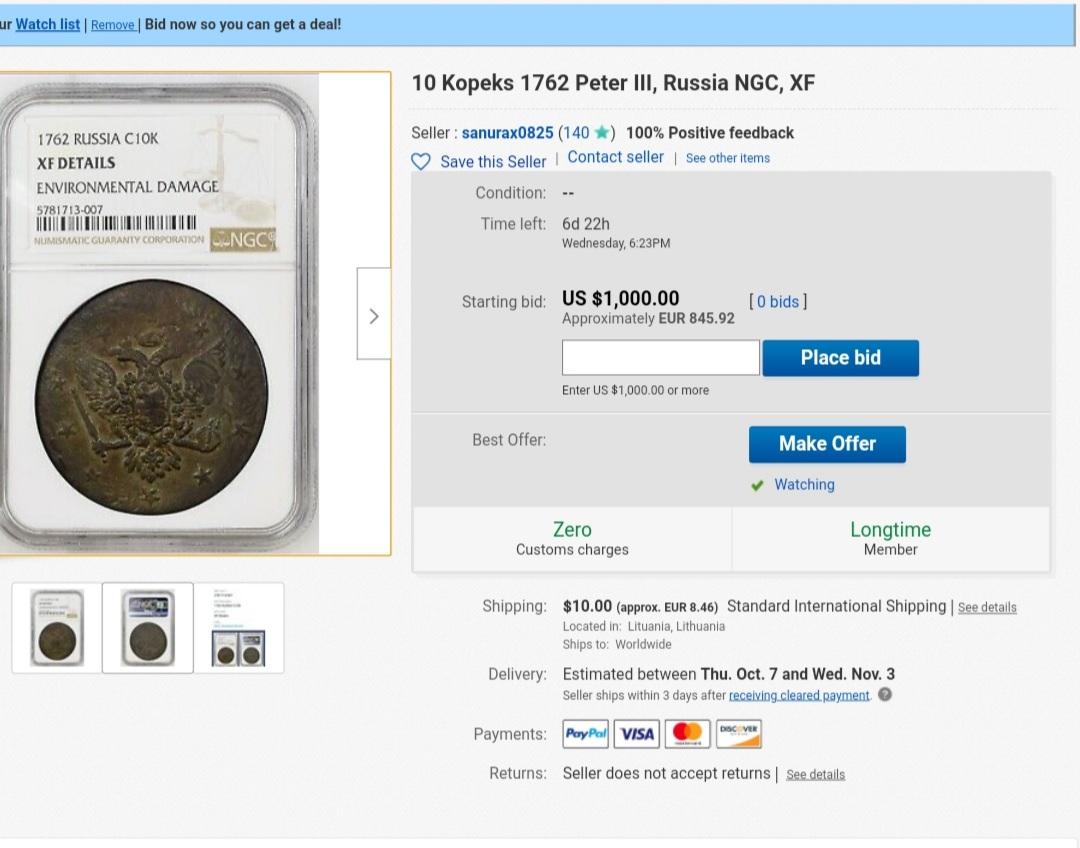
Task: Click the heart icon to save seller
Action: click(x=421, y=162)
